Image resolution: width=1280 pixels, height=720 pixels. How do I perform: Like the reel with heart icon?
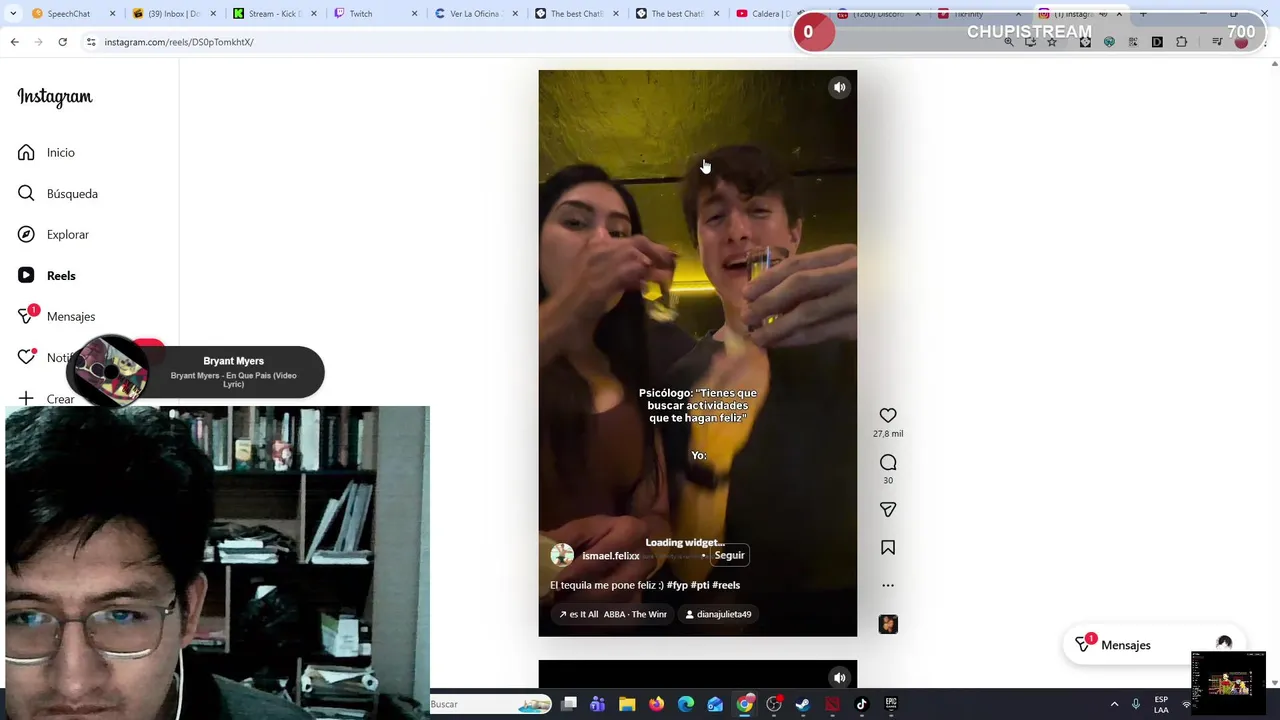tap(888, 415)
